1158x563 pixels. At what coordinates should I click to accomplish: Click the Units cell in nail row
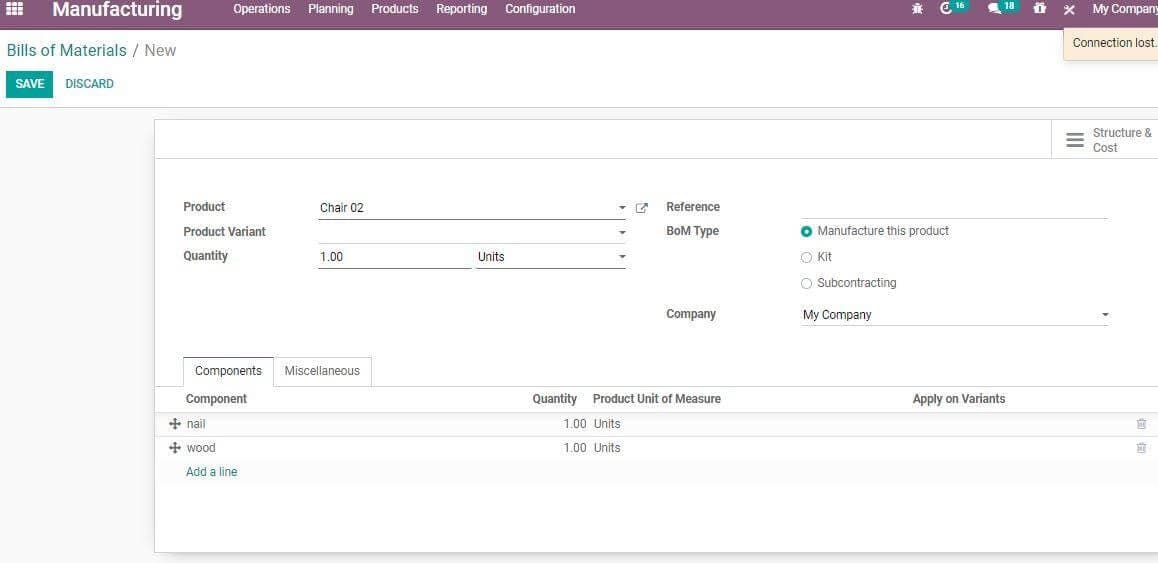point(607,424)
